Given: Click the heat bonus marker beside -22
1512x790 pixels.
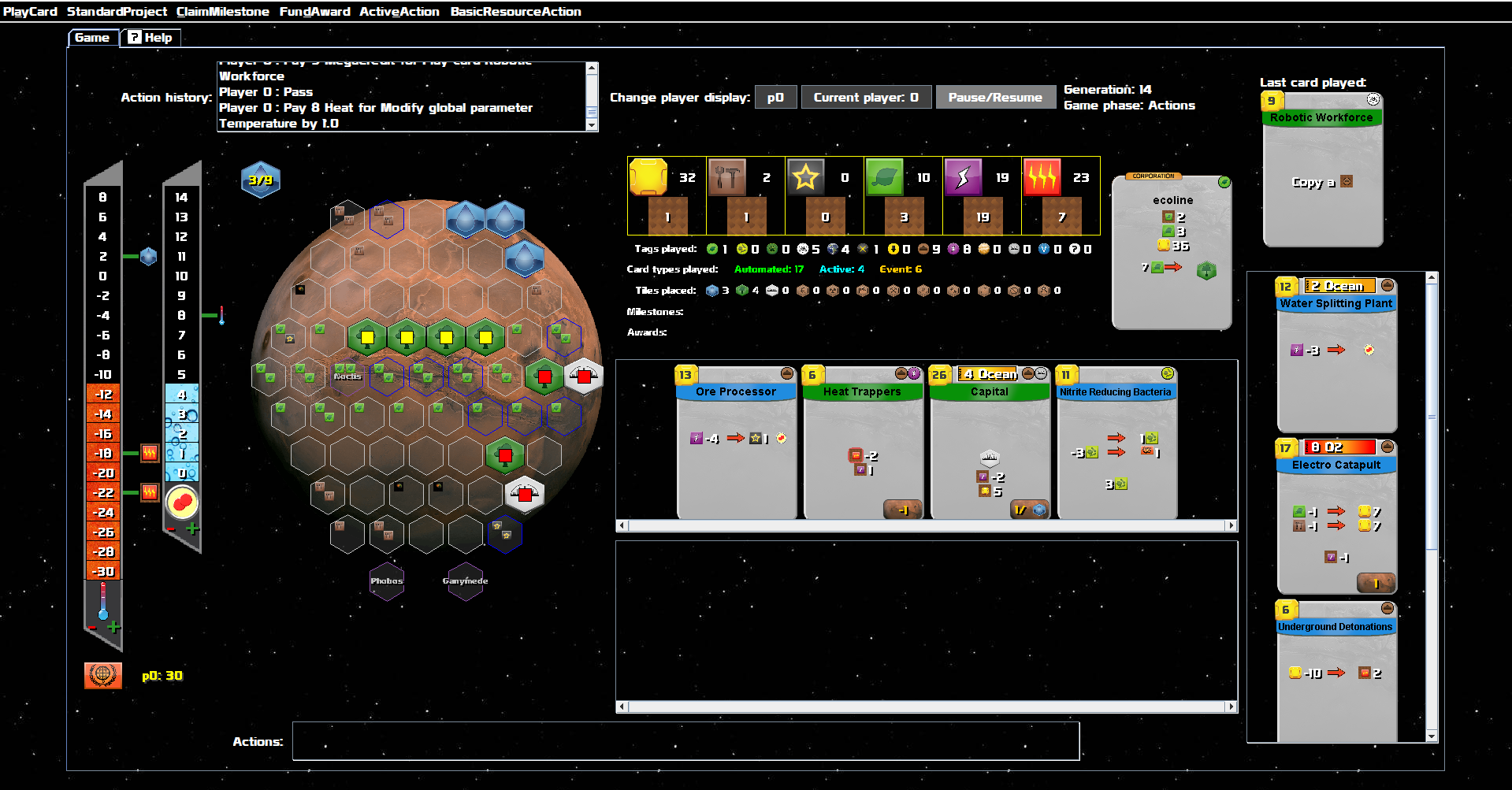Looking at the screenshot, I should click(150, 492).
